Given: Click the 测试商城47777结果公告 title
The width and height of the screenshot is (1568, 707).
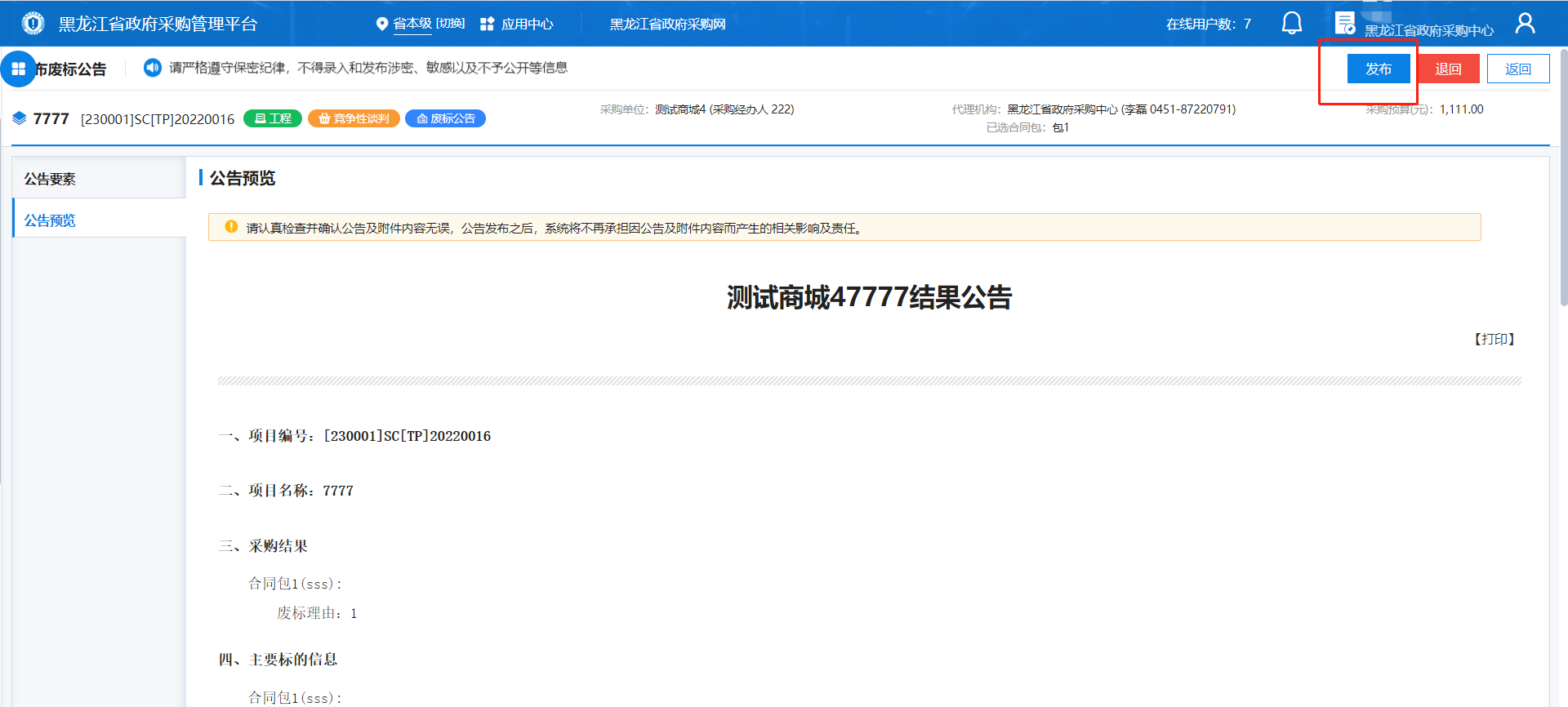Looking at the screenshot, I should [x=869, y=297].
